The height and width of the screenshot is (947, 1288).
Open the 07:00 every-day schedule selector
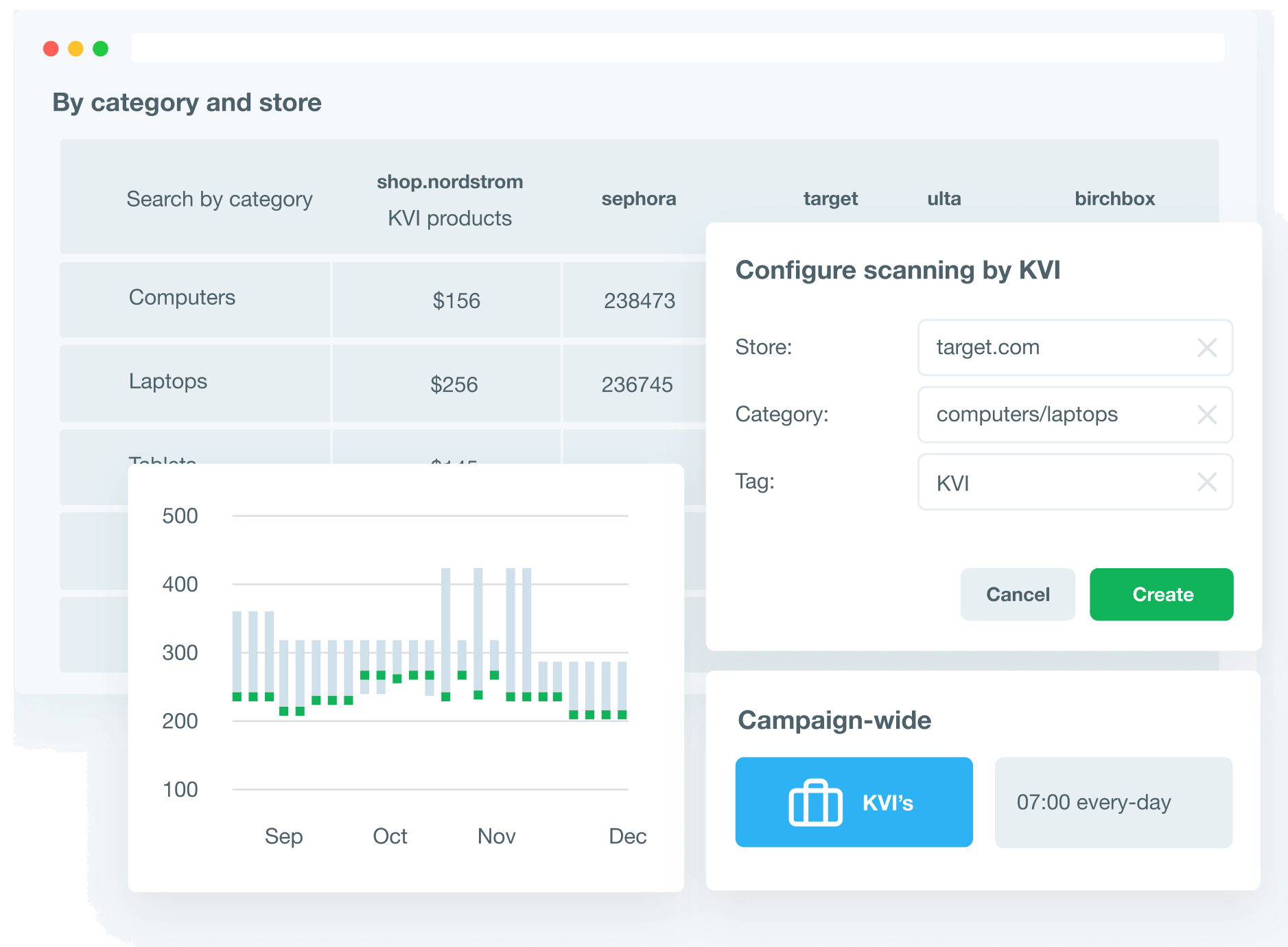click(x=1113, y=802)
